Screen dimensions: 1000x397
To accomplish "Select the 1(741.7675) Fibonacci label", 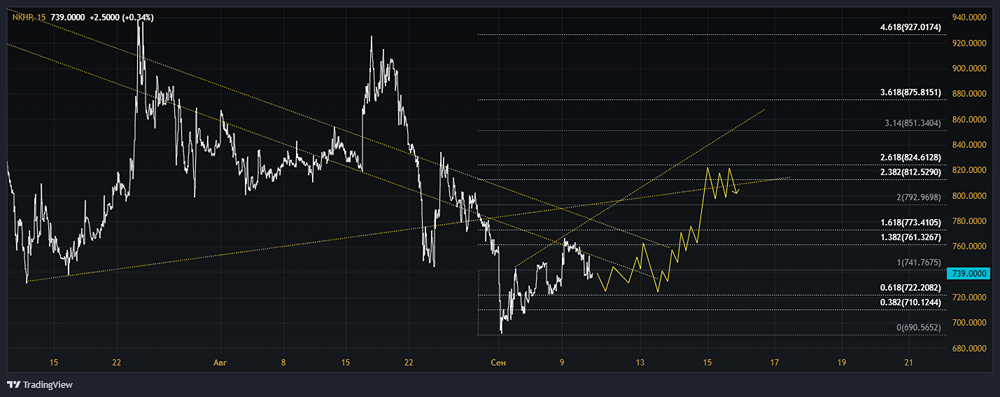I will 918,263.
